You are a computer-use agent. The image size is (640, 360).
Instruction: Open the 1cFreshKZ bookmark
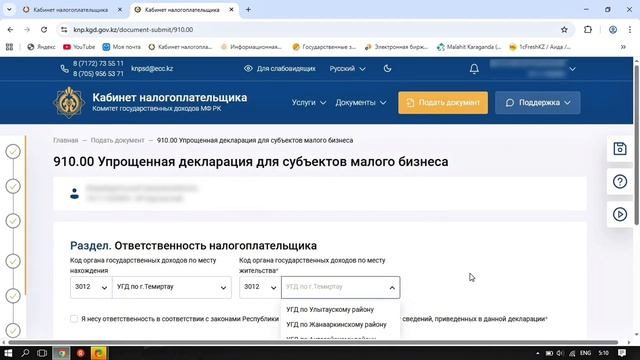coord(540,47)
